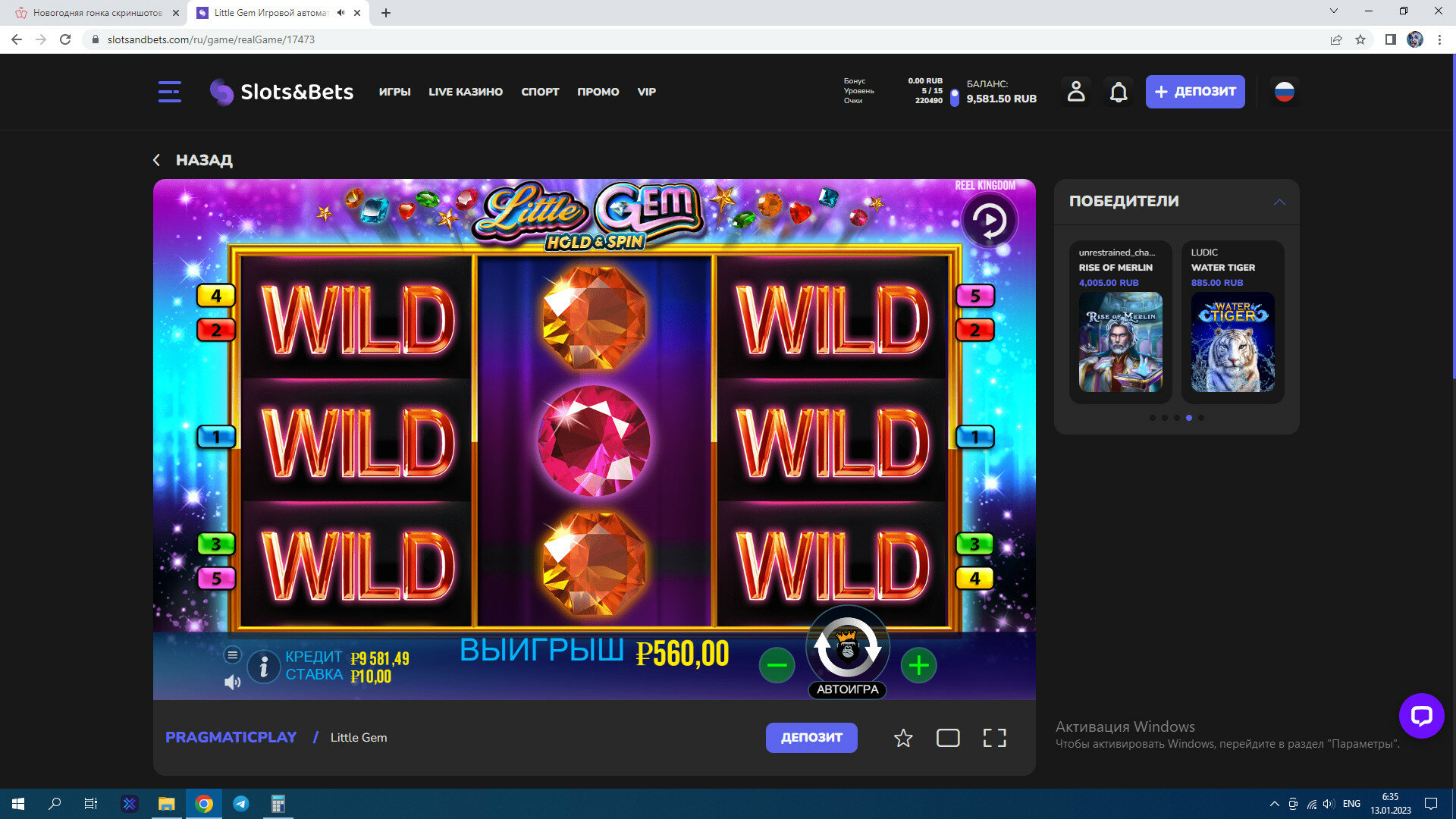The height and width of the screenshot is (819, 1456).
Task: Open the Live Казино menu
Action: point(465,92)
